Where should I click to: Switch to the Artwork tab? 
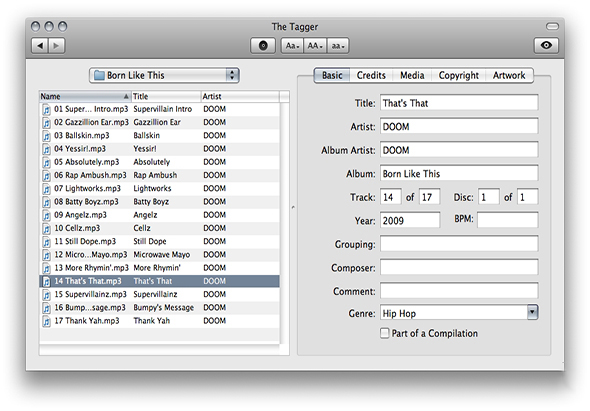[509, 75]
